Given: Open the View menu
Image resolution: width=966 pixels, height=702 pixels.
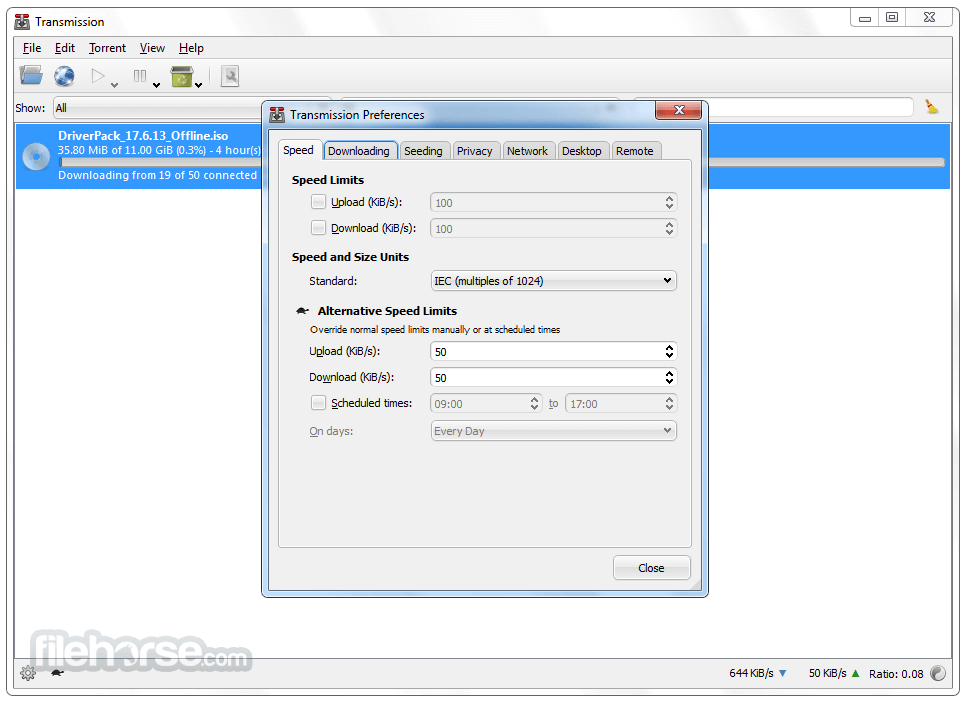Looking at the screenshot, I should coord(152,47).
